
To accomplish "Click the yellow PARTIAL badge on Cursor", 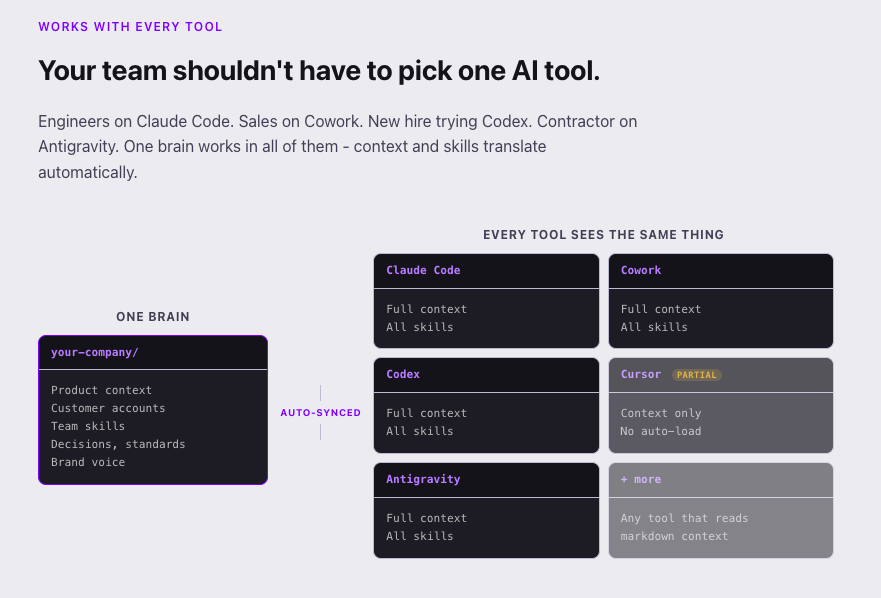I will (697, 375).
